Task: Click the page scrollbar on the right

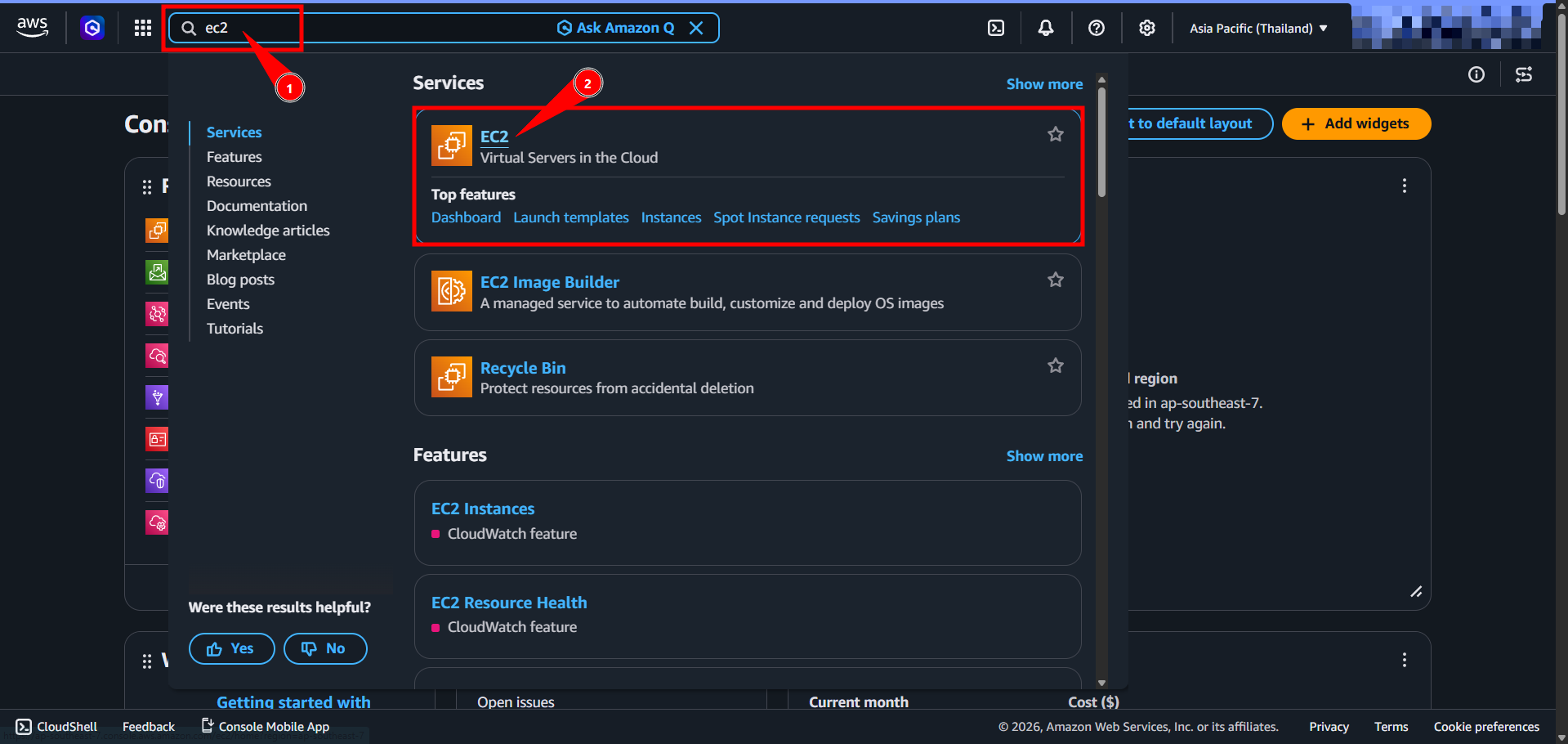Action: (x=1562, y=114)
